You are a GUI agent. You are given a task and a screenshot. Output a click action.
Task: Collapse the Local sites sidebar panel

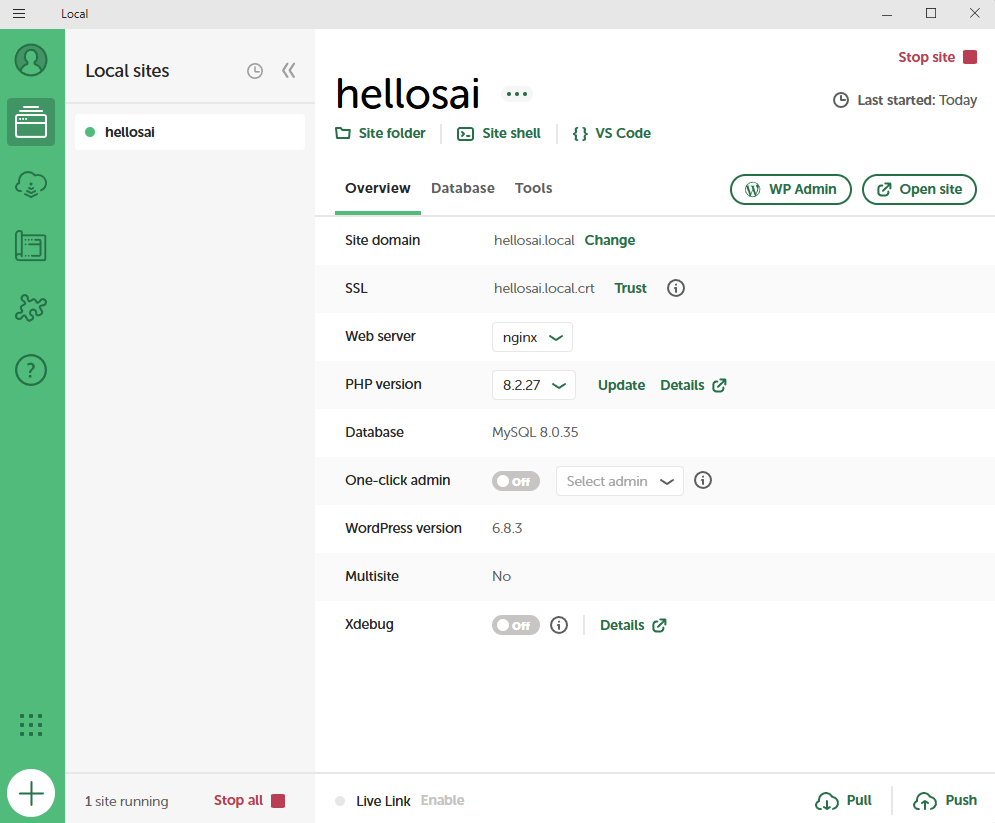[x=289, y=70]
